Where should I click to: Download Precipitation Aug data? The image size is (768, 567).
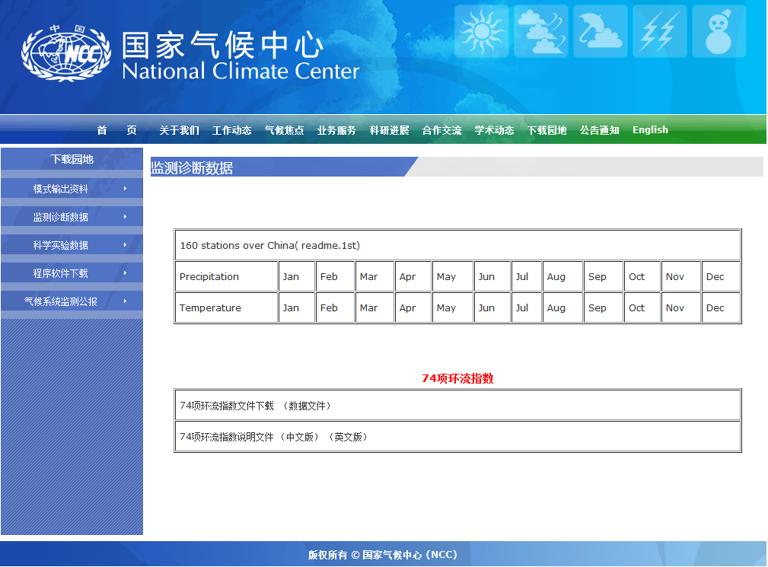pyautogui.click(x=556, y=277)
